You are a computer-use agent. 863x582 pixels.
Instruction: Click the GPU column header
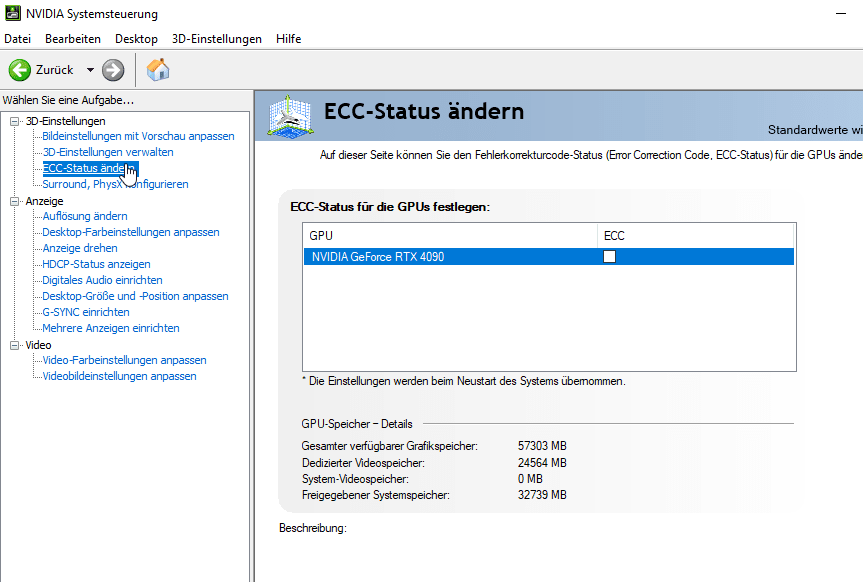coord(450,236)
